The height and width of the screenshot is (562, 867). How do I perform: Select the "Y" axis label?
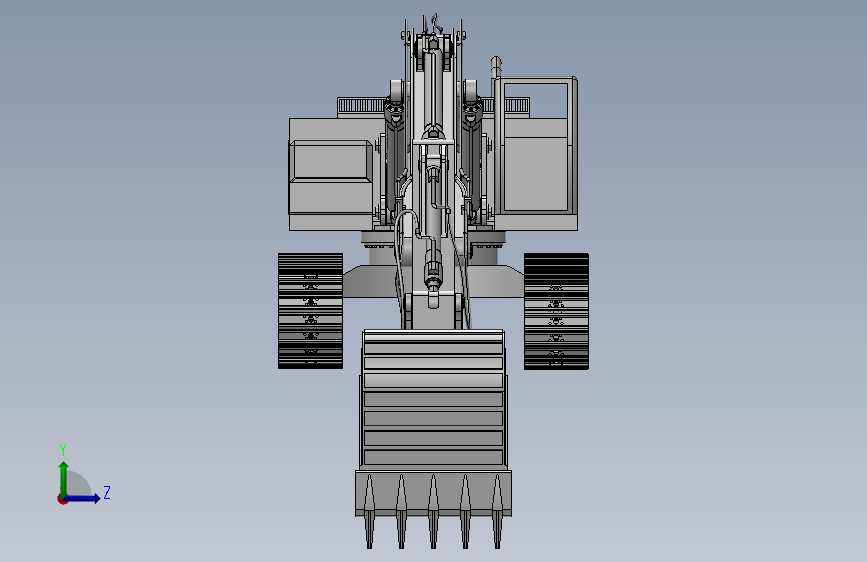63,449
